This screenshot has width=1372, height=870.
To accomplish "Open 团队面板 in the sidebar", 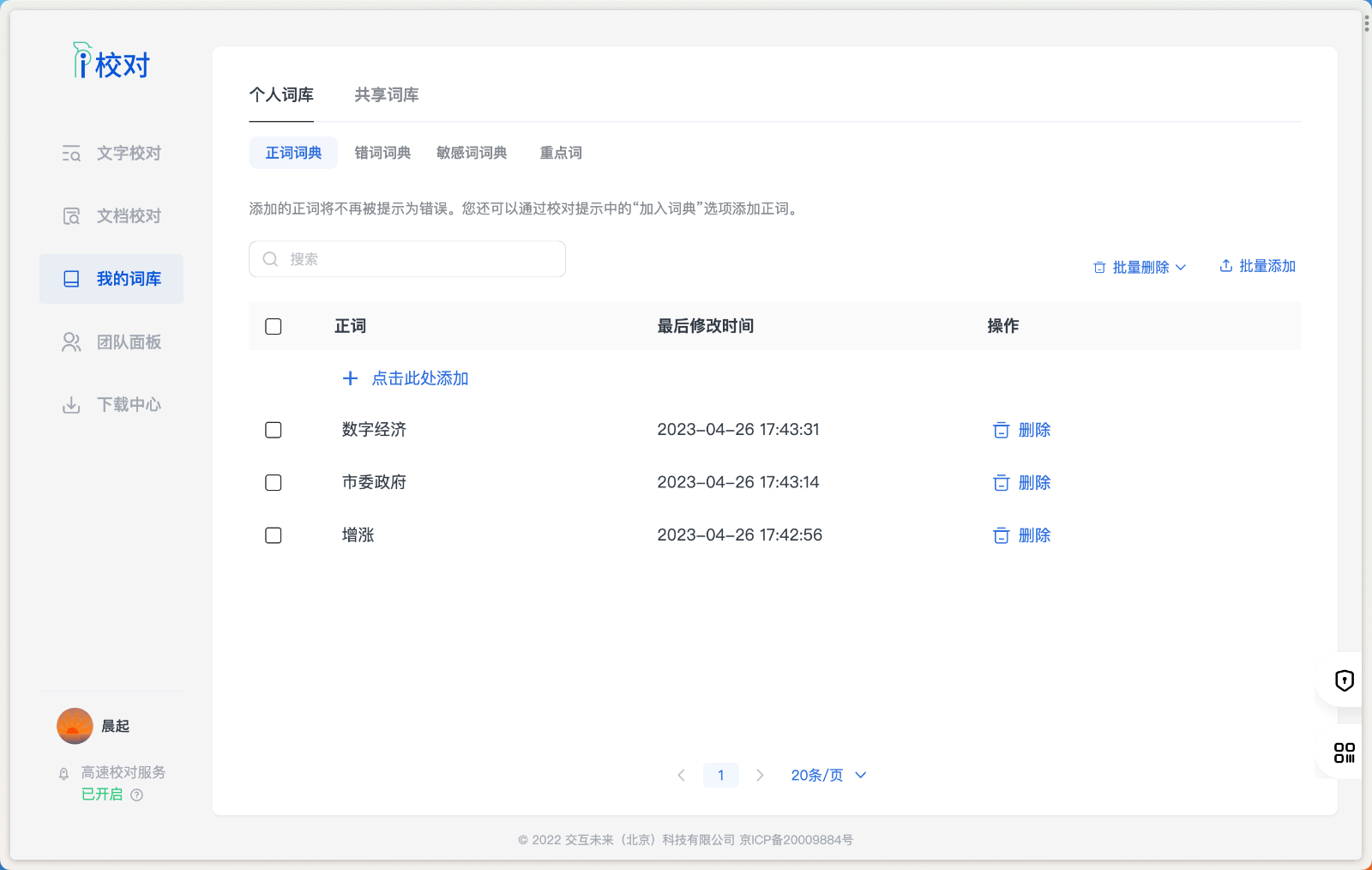I will [127, 341].
